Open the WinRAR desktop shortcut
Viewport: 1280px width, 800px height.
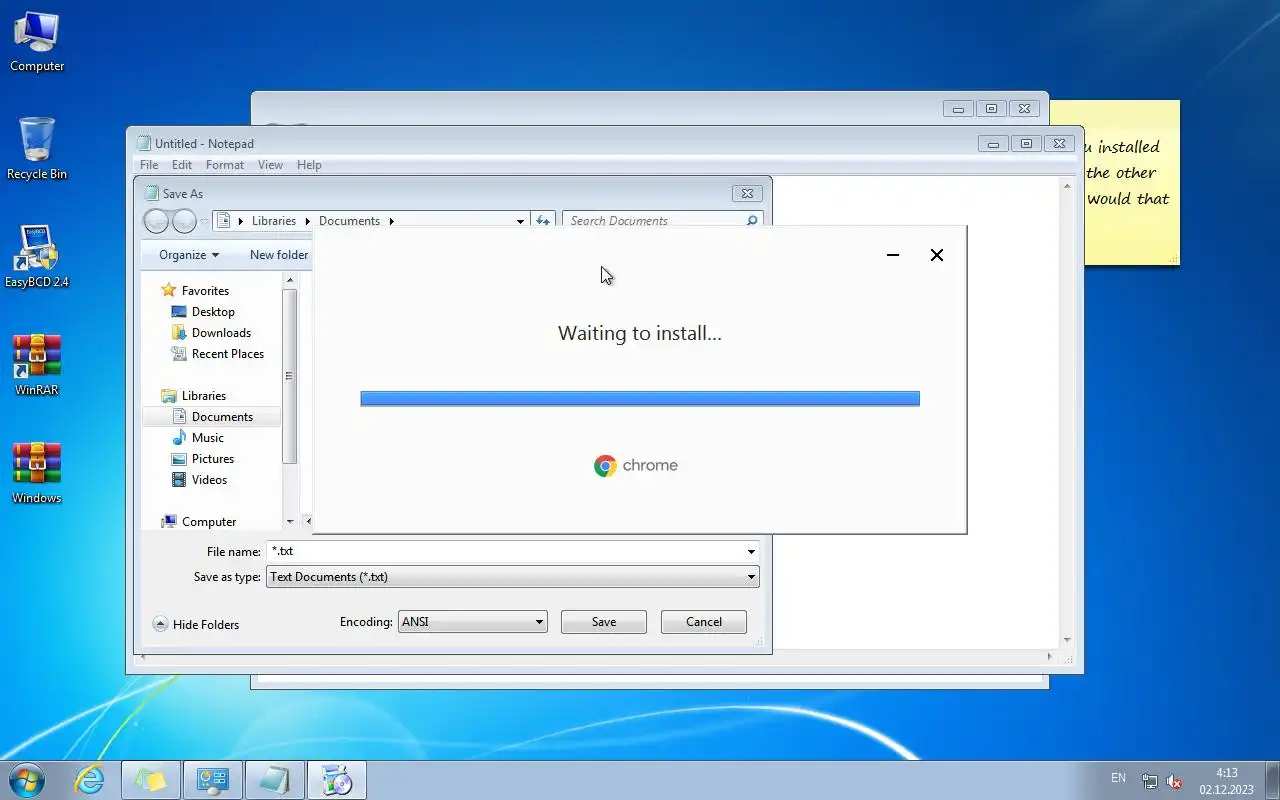(x=37, y=365)
